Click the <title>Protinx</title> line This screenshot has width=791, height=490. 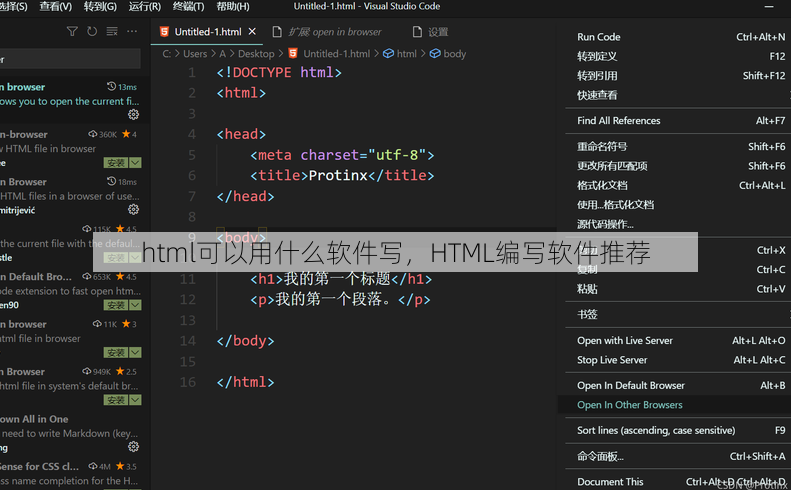342,176
